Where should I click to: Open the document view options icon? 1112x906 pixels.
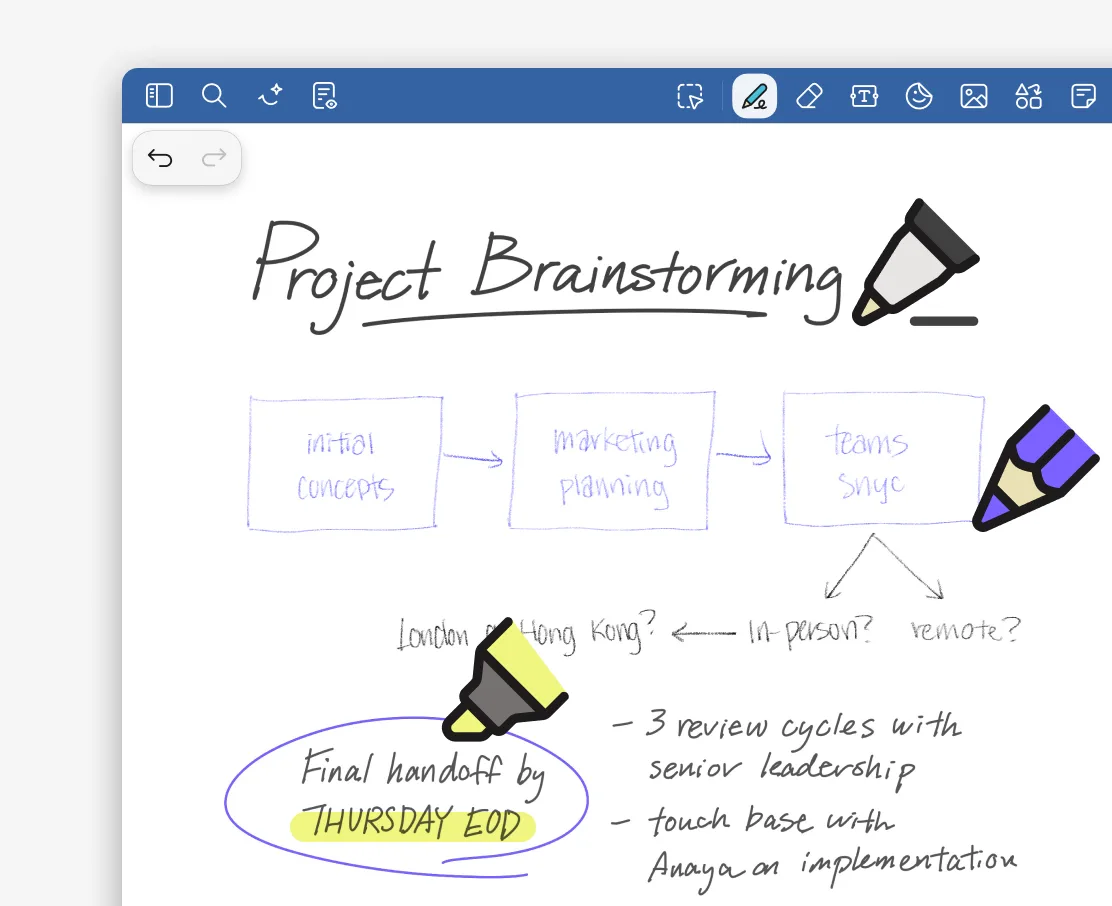coord(324,96)
